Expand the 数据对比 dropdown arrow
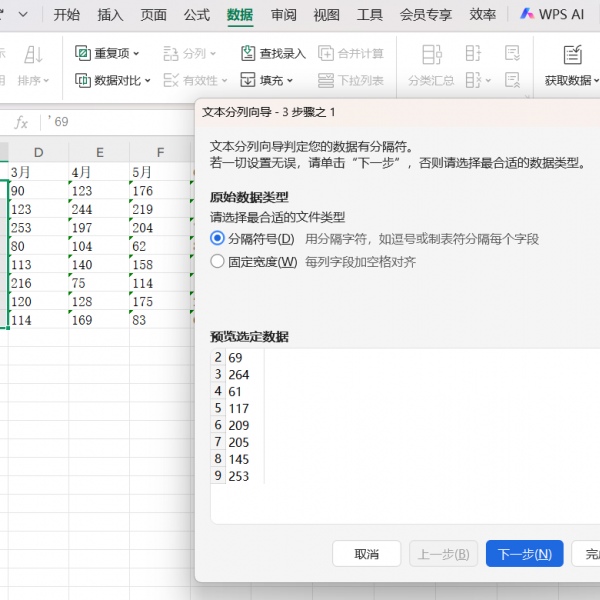 pos(148,81)
